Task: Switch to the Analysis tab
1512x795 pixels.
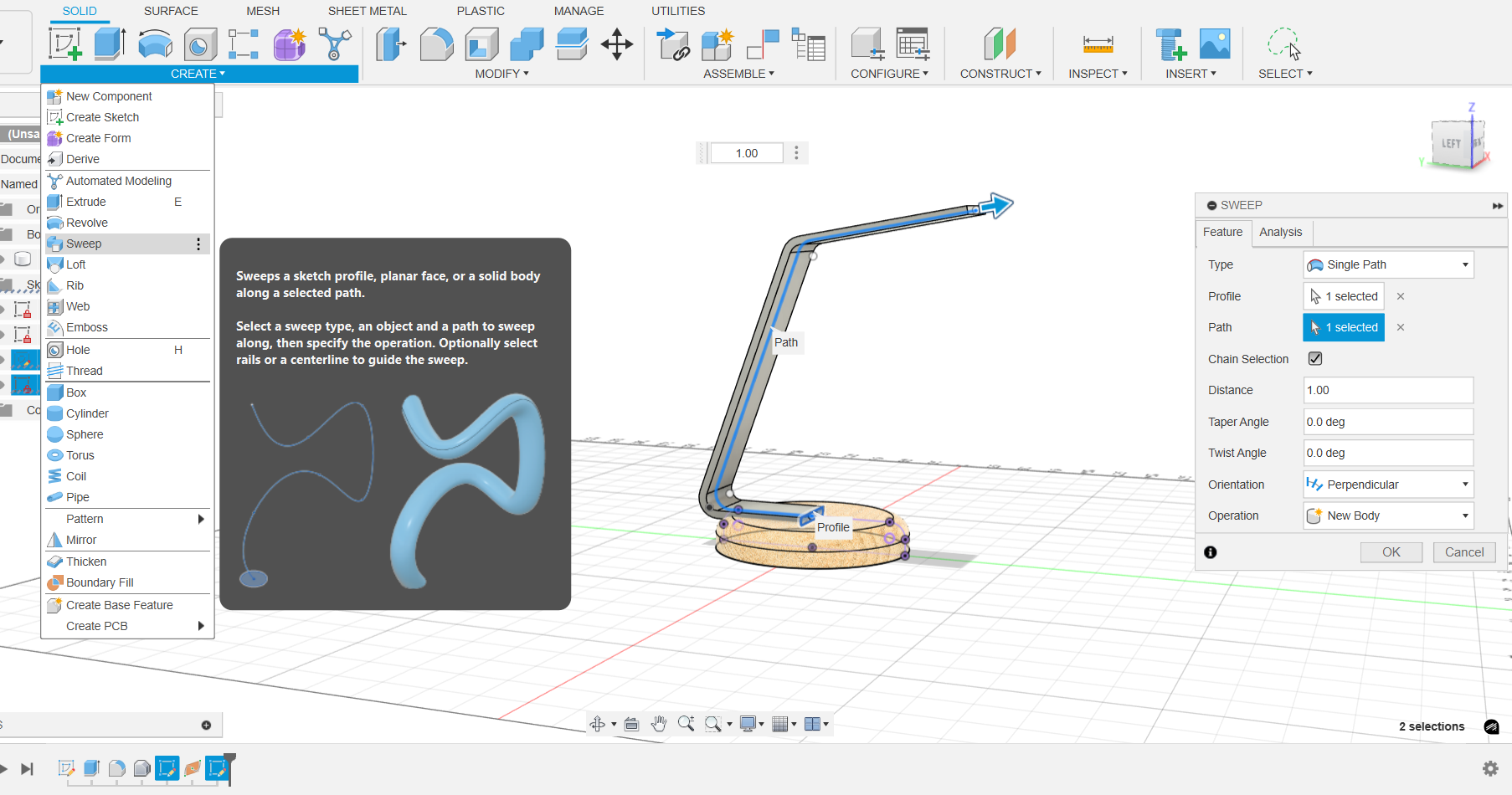Action: [1280, 232]
